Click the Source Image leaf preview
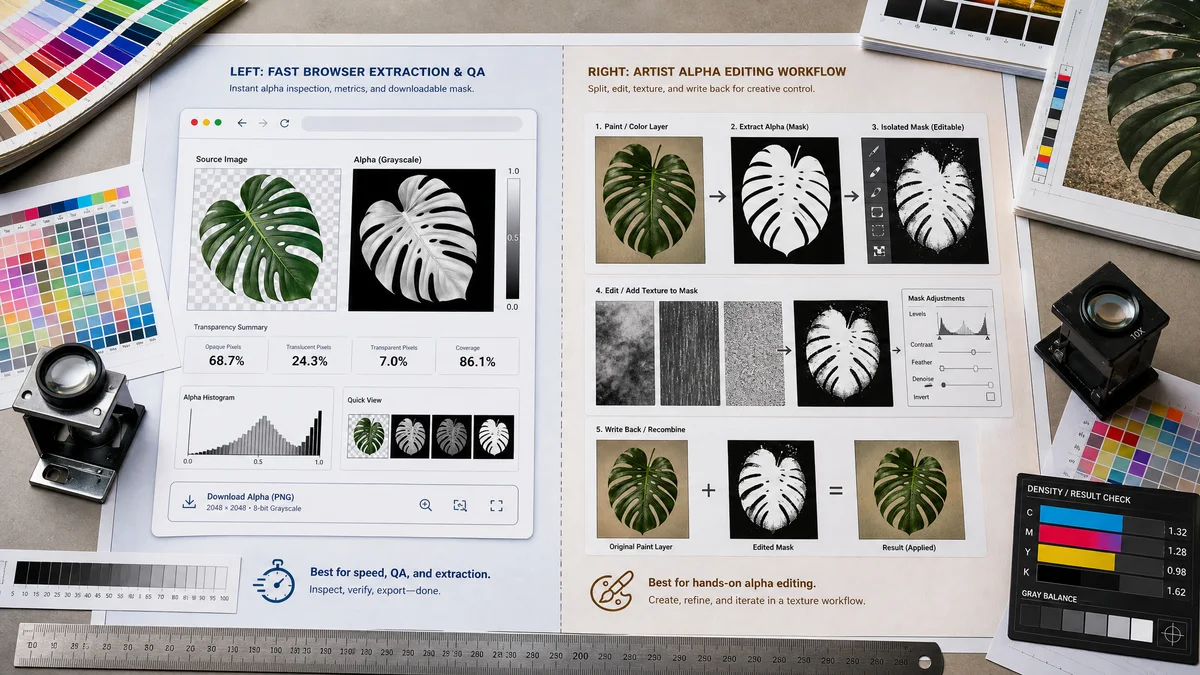The height and width of the screenshot is (675, 1200). click(266, 239)
